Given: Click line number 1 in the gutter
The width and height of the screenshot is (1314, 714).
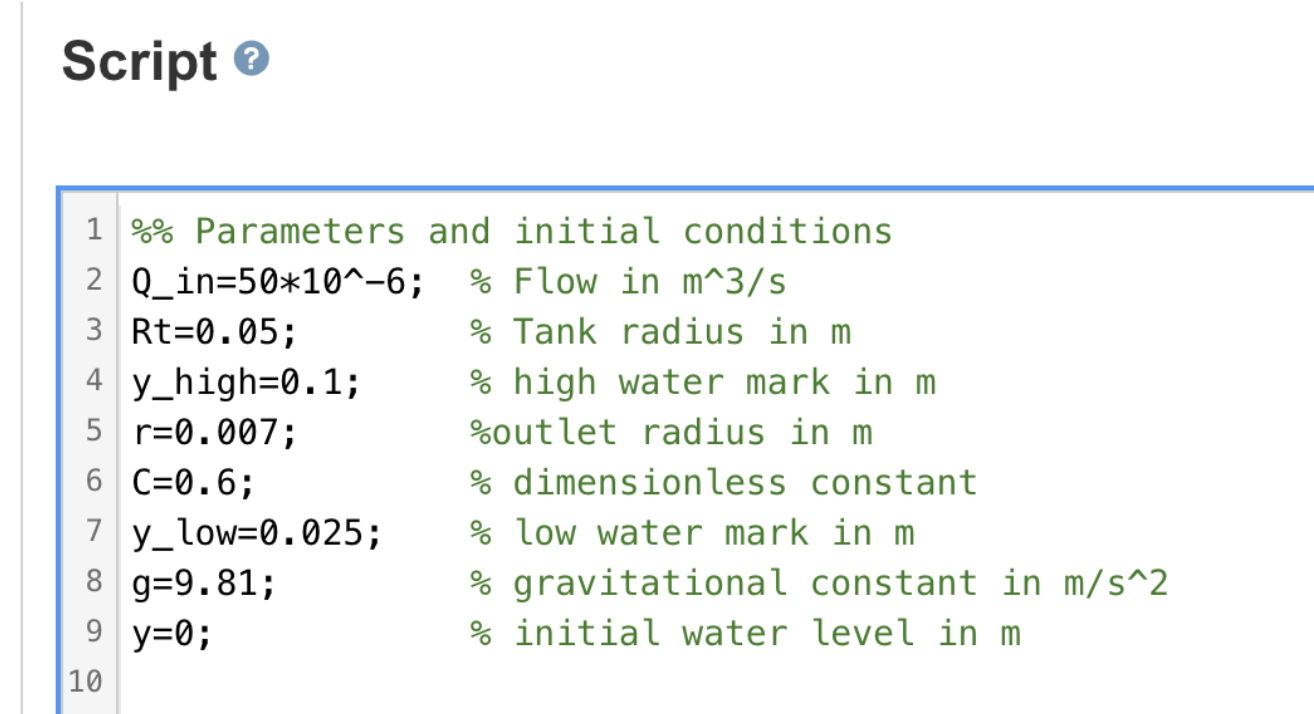Looking at the screenshot, I should tap(93, 231).
